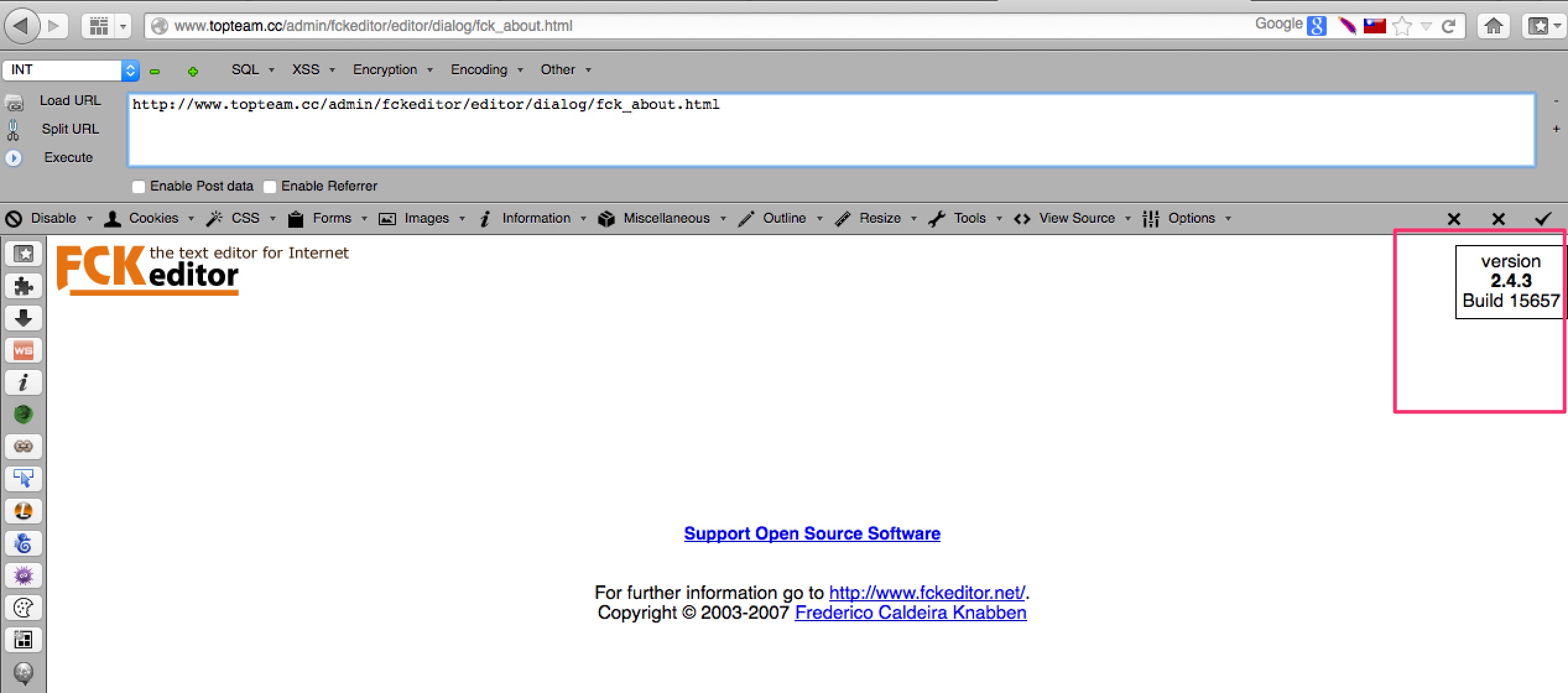1568x693 pixels.
Task: Bookmark this page with the star icon
Action: (x=1402, y=26)
